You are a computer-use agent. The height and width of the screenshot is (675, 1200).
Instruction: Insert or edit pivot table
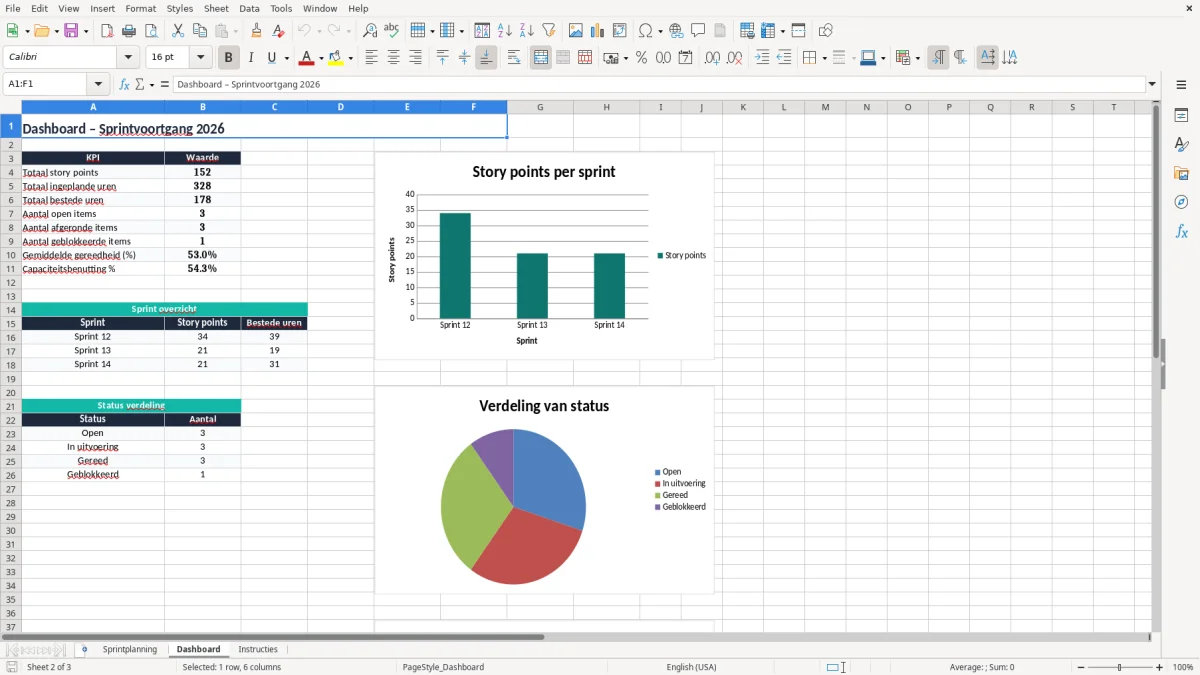point(620,31)
